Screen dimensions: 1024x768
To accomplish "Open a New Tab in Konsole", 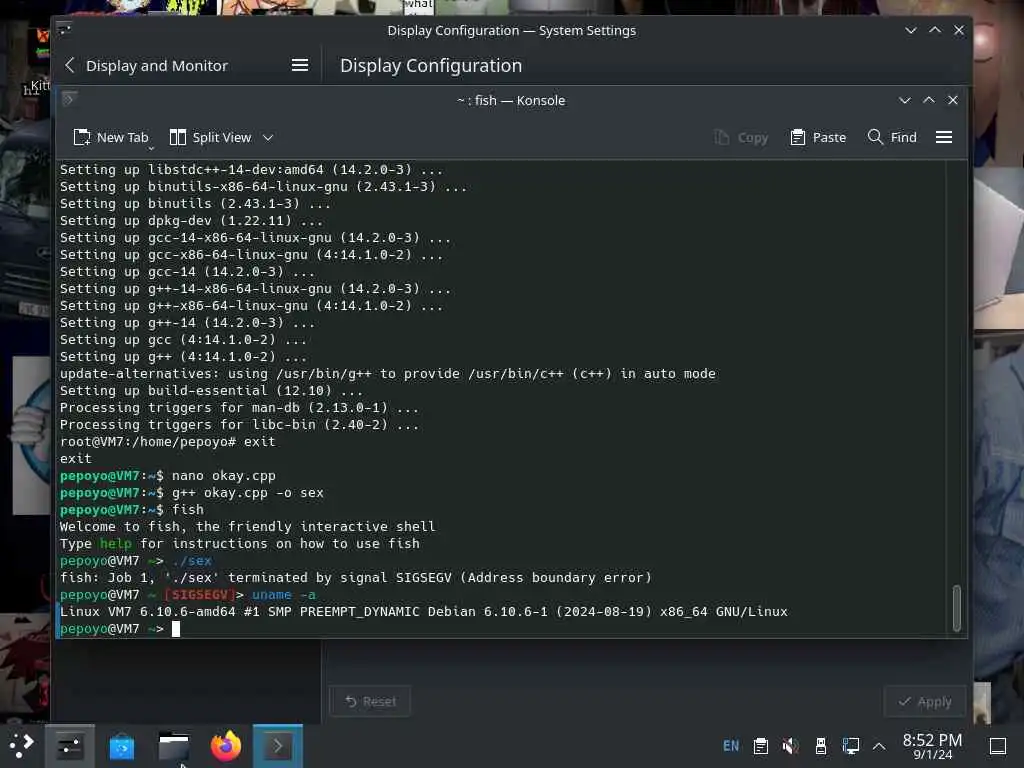I will (111, 137).
